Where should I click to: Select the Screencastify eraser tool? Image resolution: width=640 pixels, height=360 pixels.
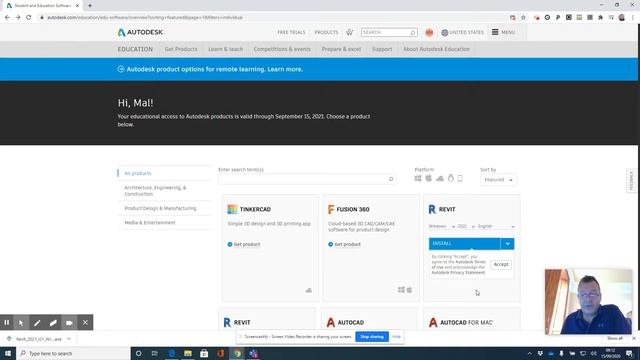[x=53, y=322]
